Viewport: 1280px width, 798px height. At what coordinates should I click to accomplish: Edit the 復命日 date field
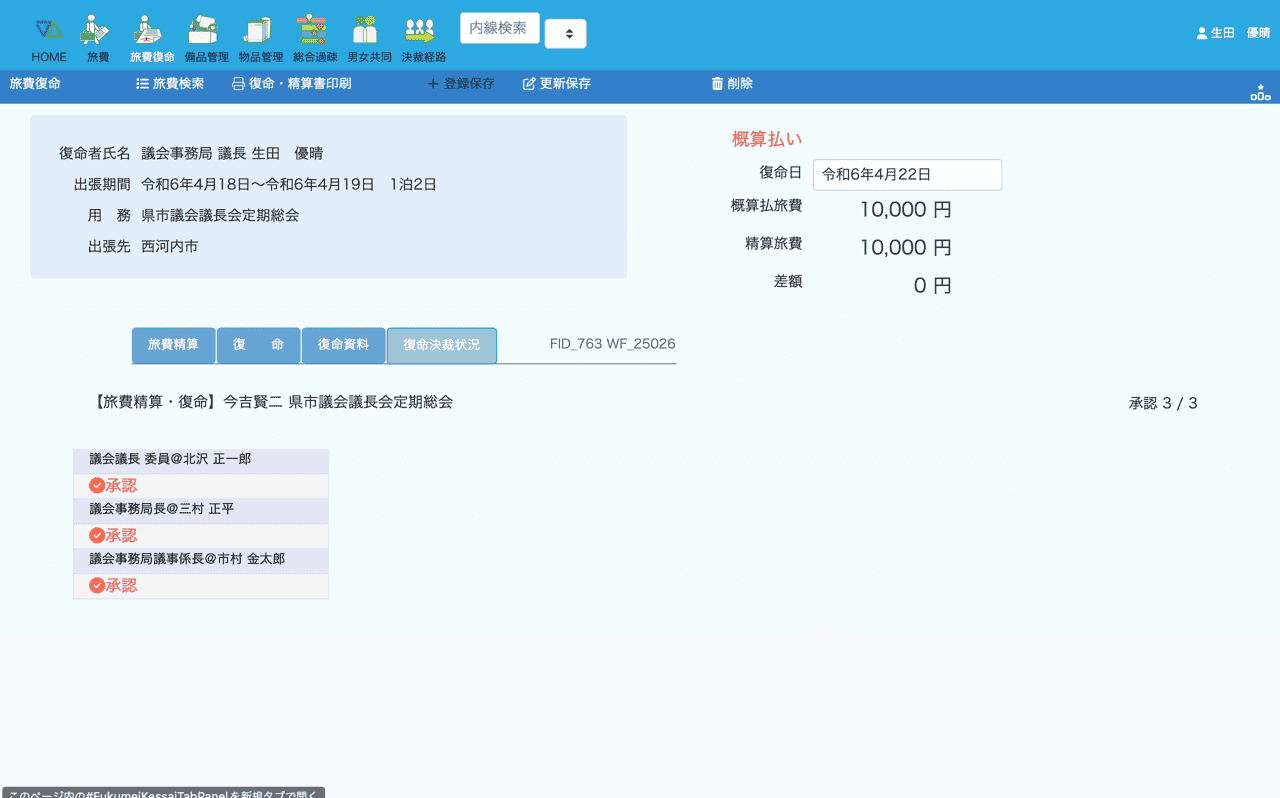click(906, 174)
